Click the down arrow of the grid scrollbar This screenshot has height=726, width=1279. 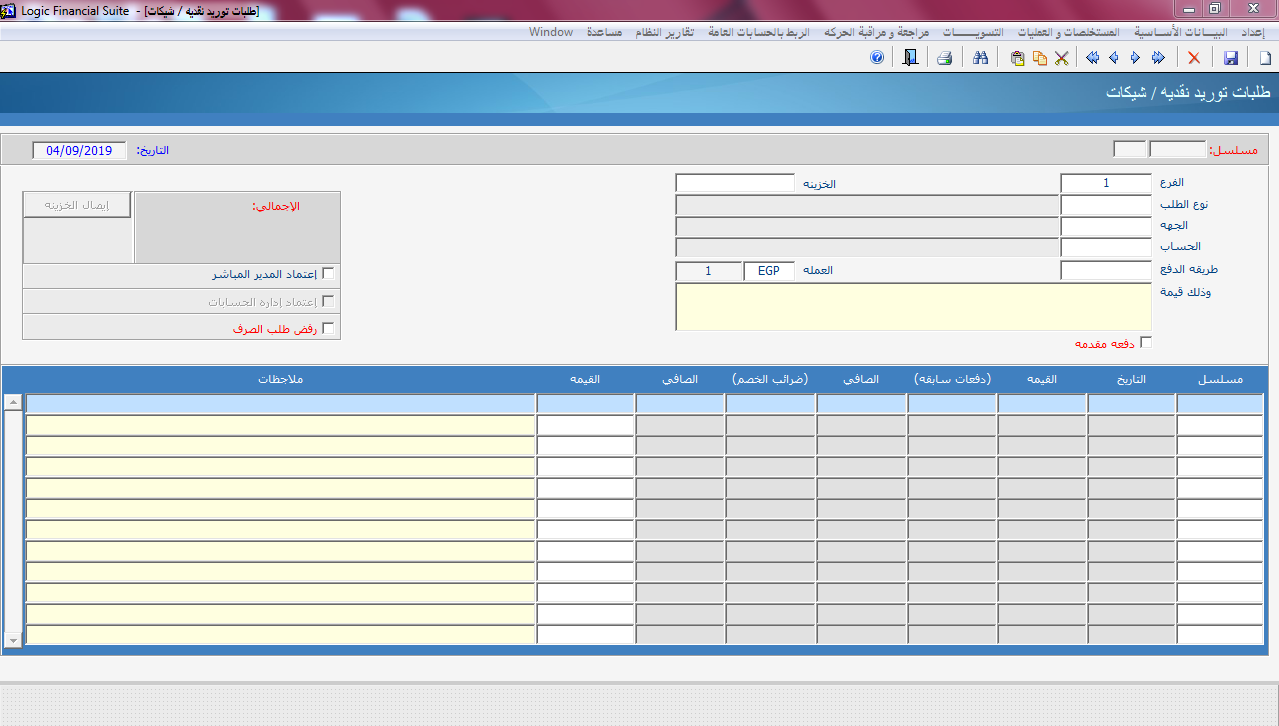point(13,639)
